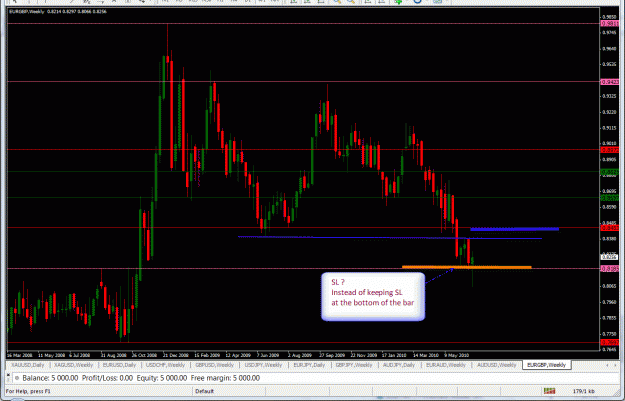Click the connection status bars icon
Screen dimensions: 625x401
[549, 391]
